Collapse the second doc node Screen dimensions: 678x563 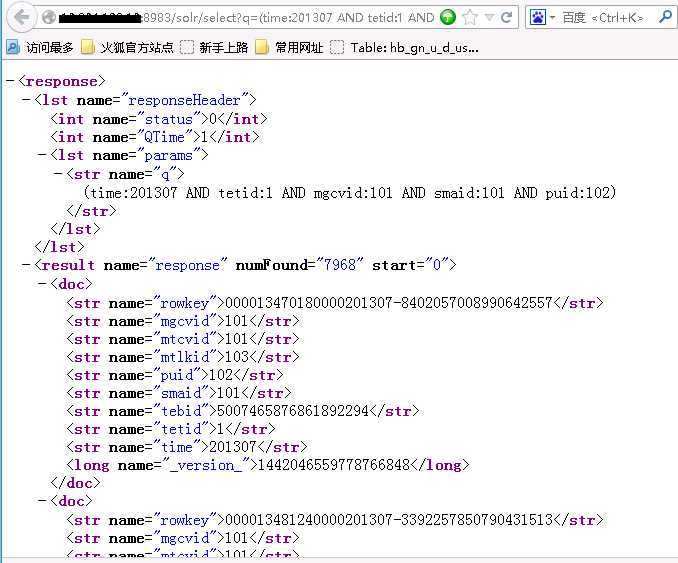pos(42,500)
